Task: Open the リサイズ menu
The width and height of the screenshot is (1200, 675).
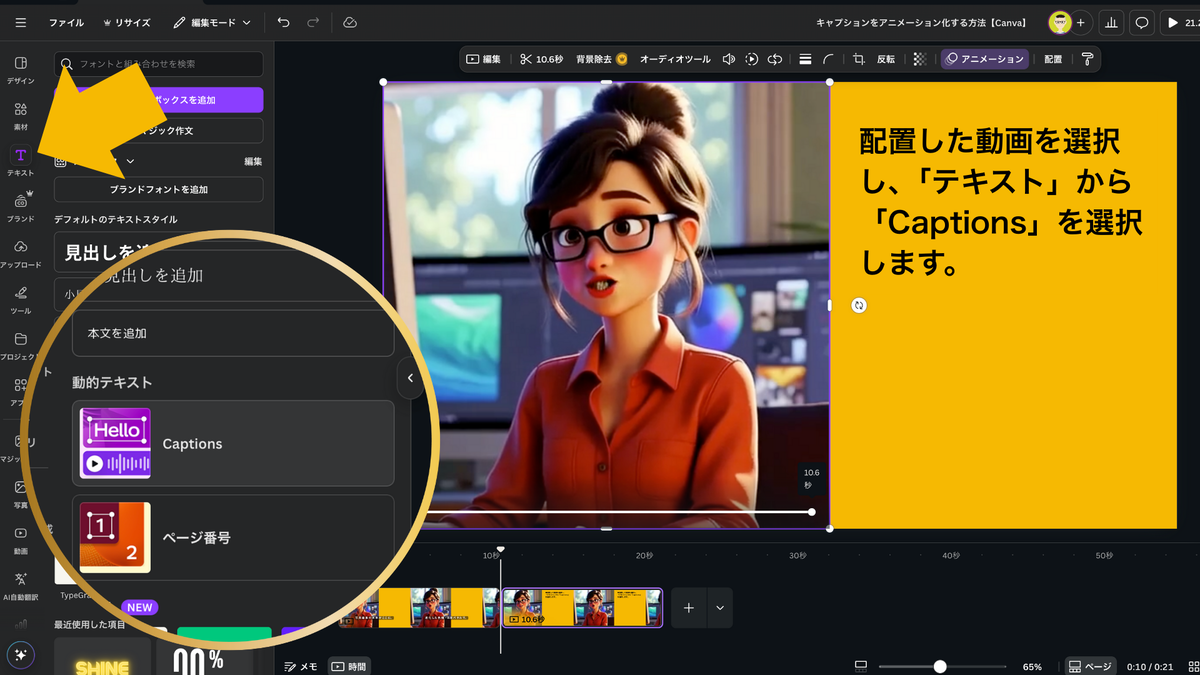Action: point(127,22)
